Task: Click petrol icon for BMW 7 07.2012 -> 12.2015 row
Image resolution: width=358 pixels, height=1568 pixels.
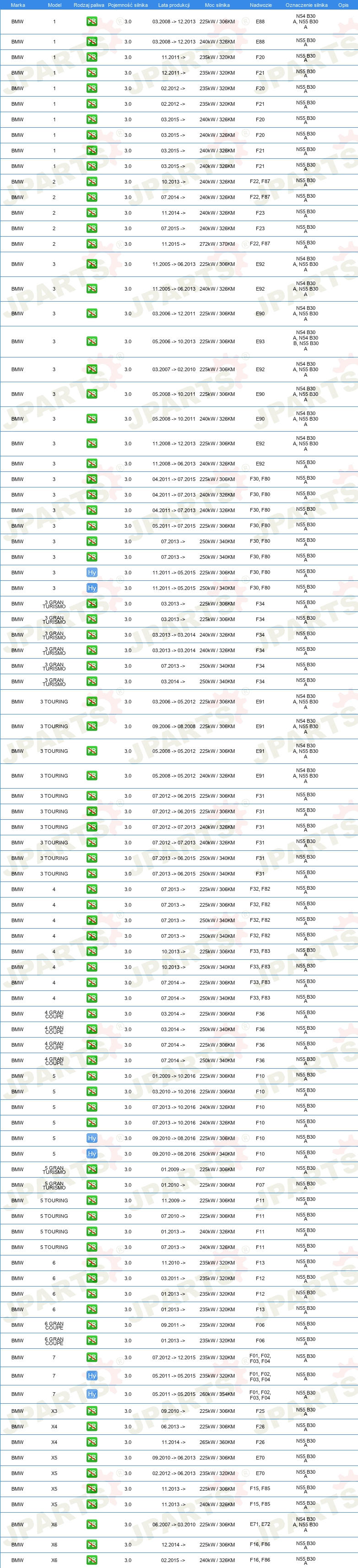Action: coord(92,1357)
